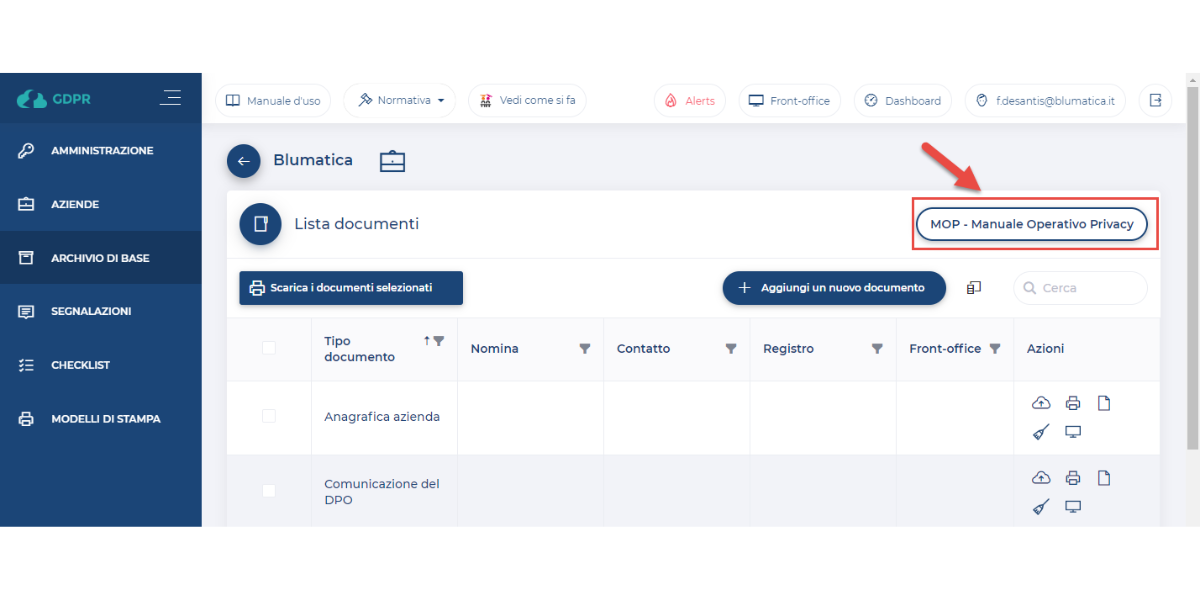Screen dimensions: 1200x600
Task: Toggle the select-all checkbox in table header
Action: [268, 348]
